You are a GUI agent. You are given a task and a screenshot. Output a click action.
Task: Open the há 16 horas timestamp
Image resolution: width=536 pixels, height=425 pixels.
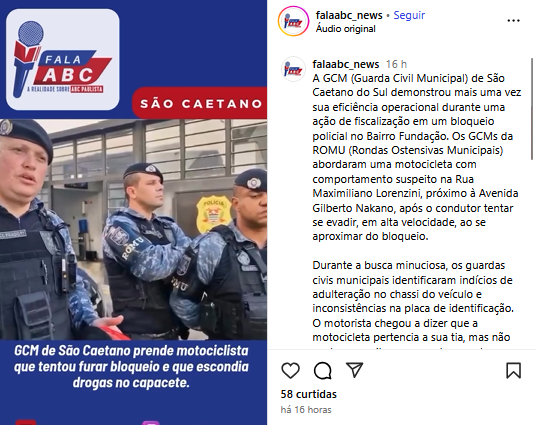(x=306, y=410)
